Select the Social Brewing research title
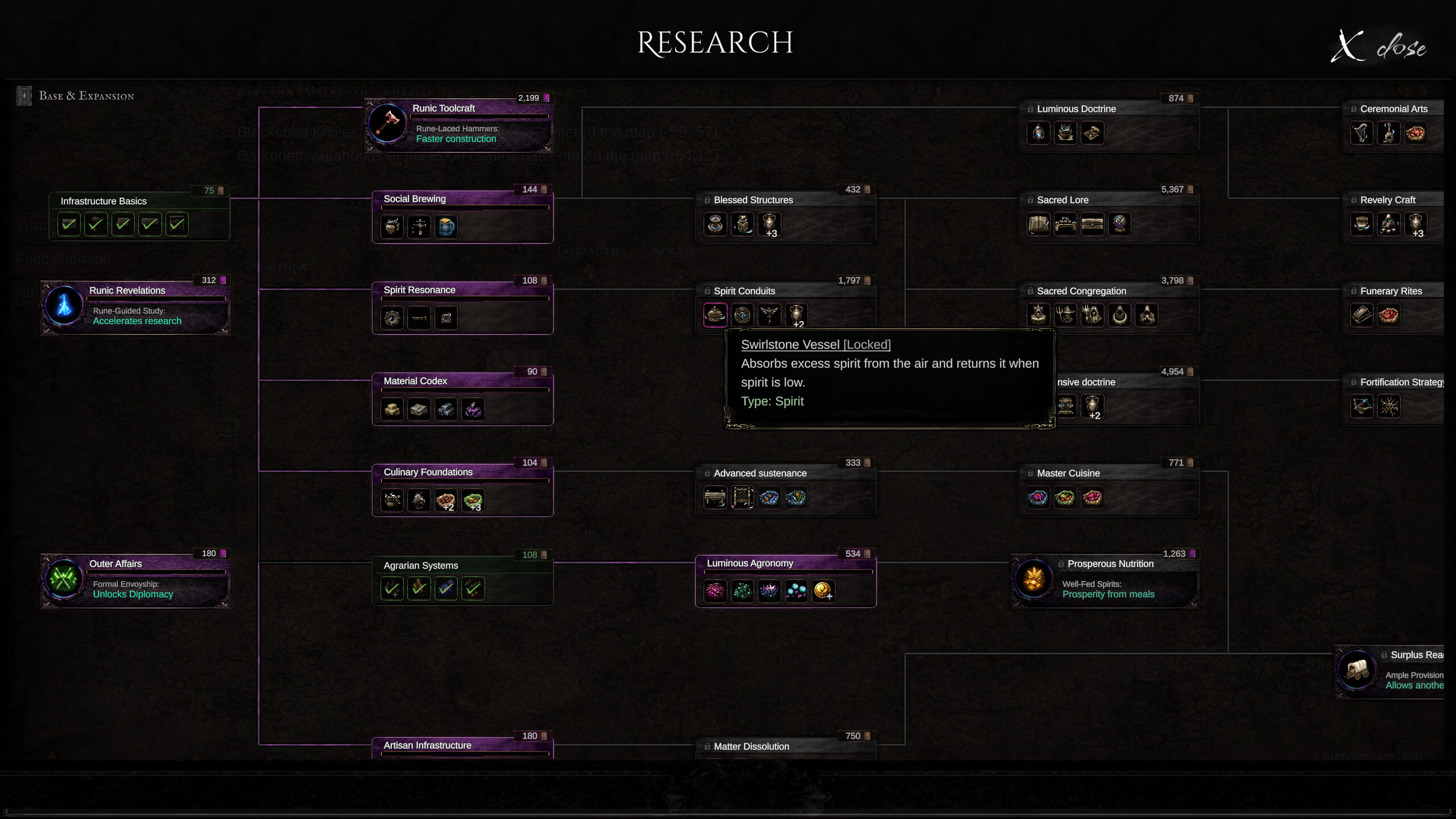This screenshot has height=819, width=1456. click(x=415, y=198)
